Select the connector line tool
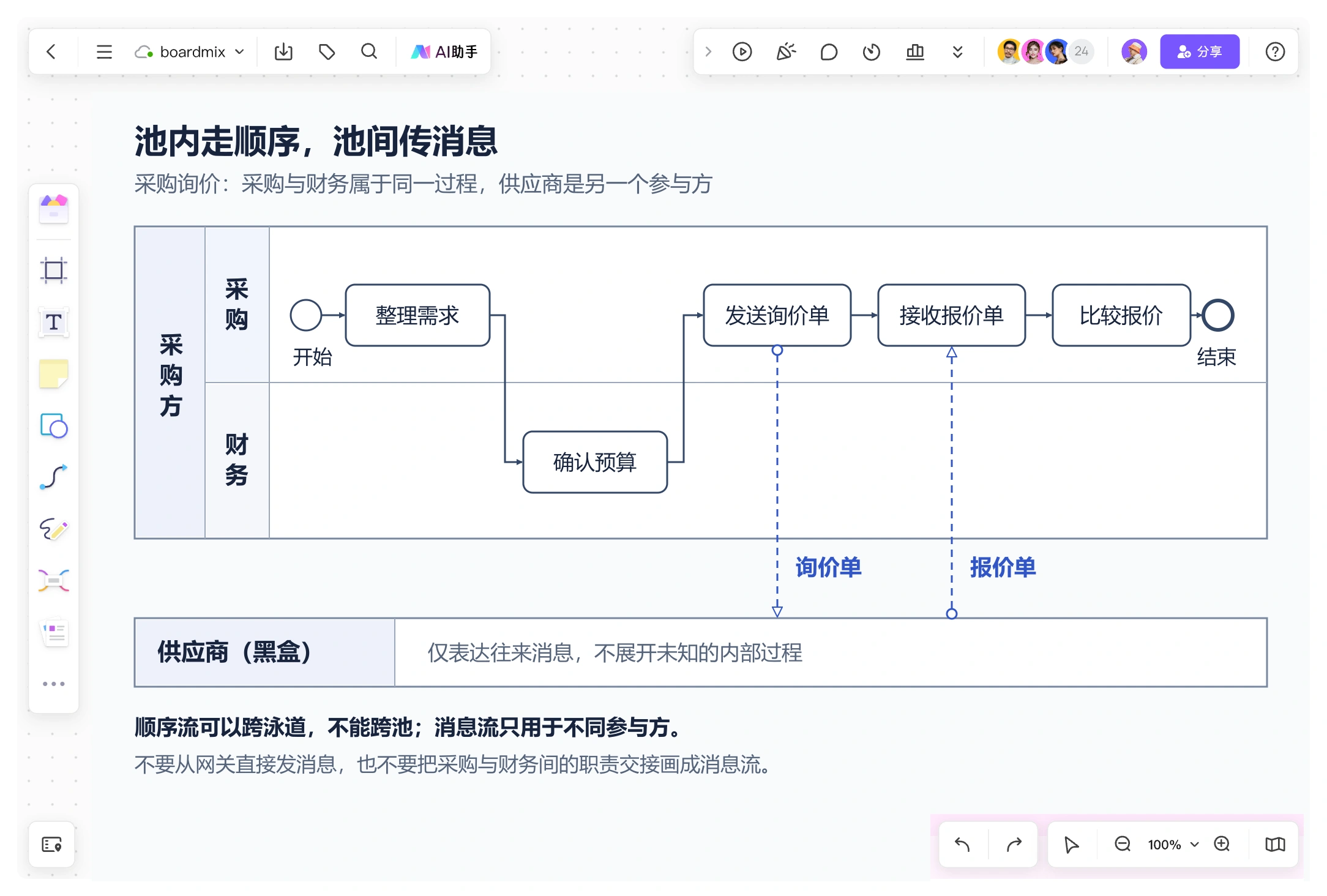 click(x=54, y=477)
